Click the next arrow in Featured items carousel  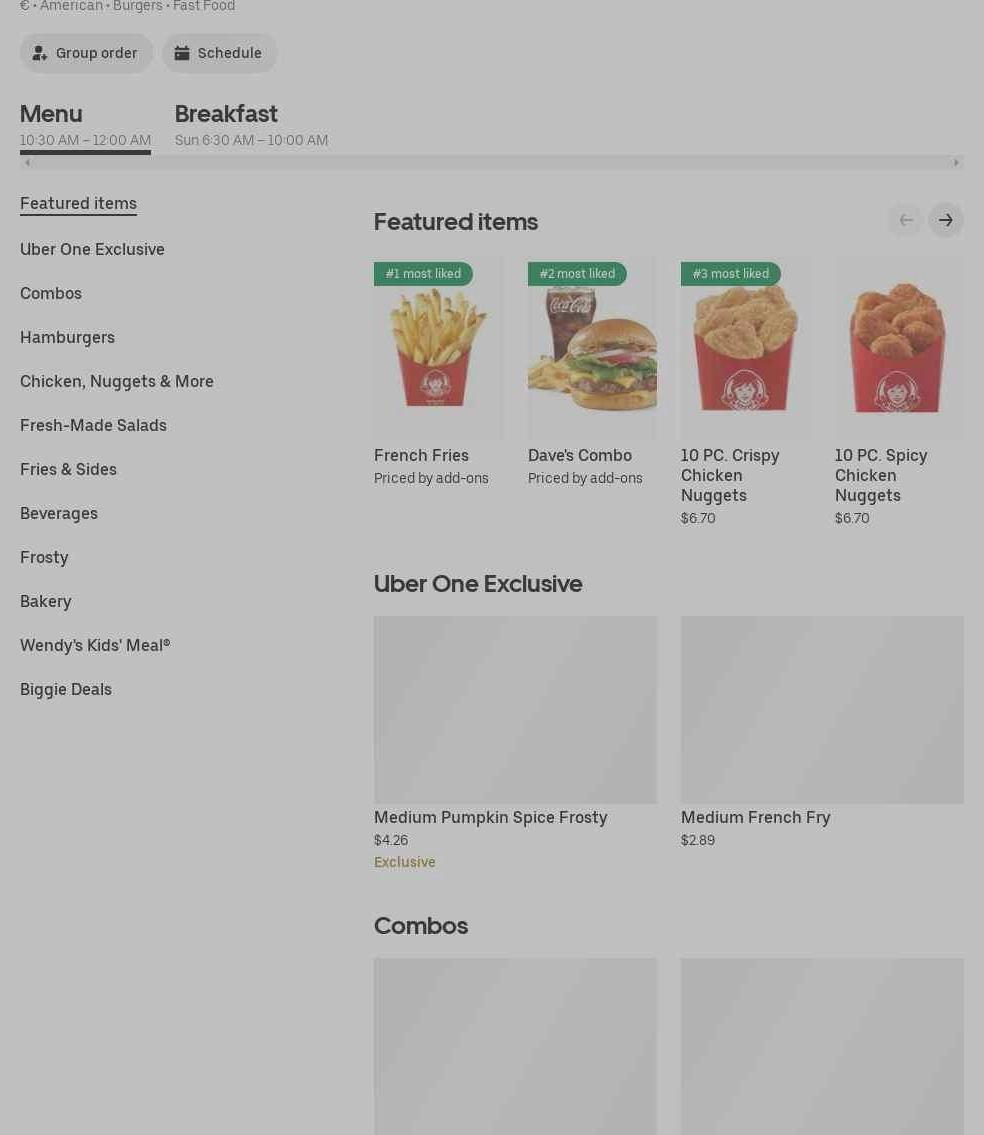point(946,220)
